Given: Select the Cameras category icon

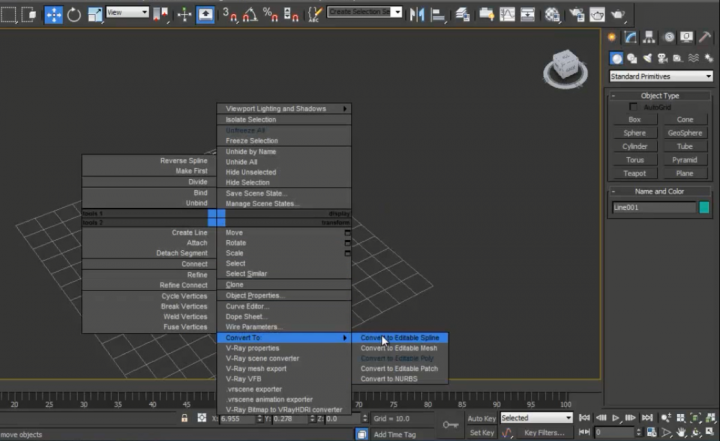Looking at the screenshot, I should click(660, 58).
